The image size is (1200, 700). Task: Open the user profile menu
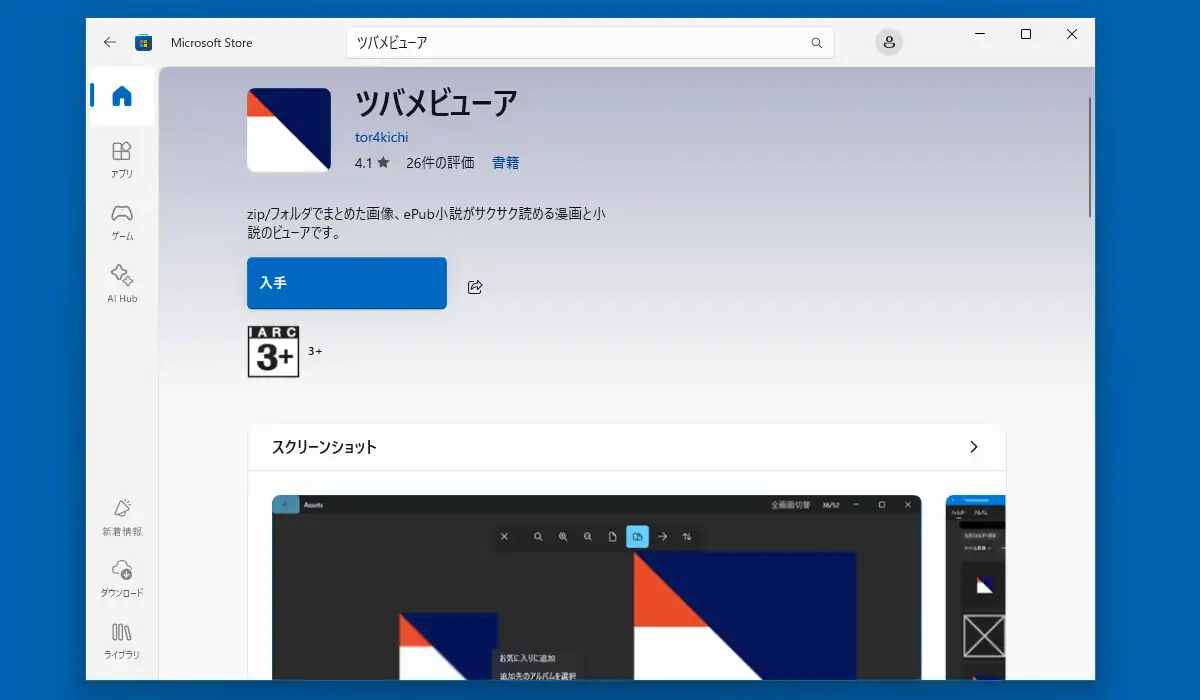889,42
